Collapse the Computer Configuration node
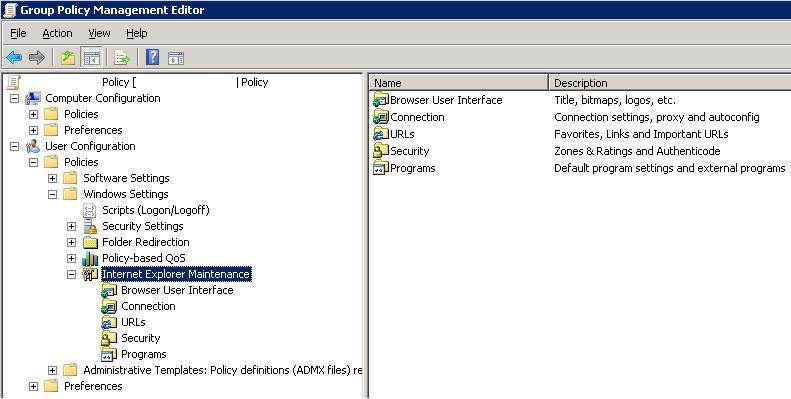This screenshot has height=399, width=791. click(15, 98)
